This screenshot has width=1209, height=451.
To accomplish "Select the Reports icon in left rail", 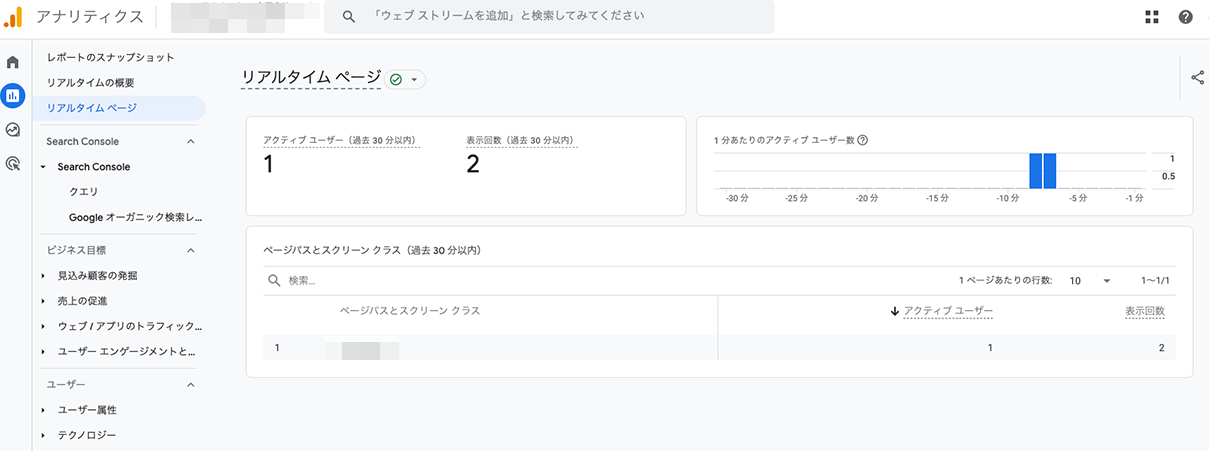I will pos(13,96).
